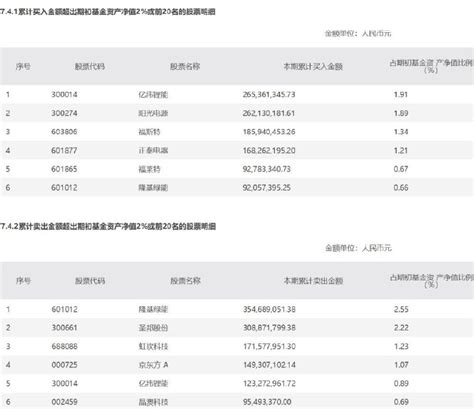Select the 1.91 percentage value
This screenshot has height=409, width=474.
[401, 94]
